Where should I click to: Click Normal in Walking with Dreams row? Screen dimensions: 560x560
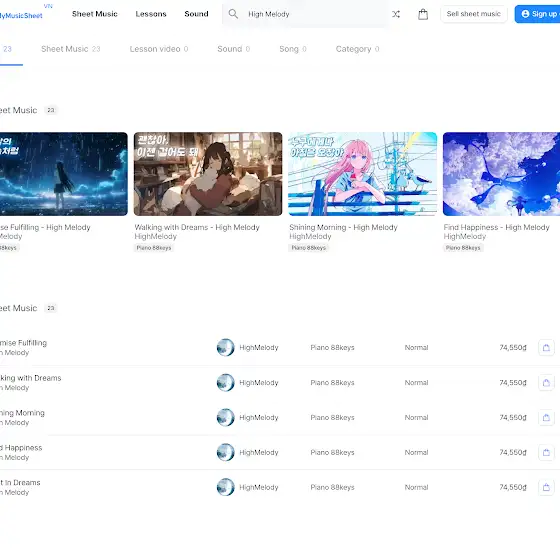click(416, 382)
